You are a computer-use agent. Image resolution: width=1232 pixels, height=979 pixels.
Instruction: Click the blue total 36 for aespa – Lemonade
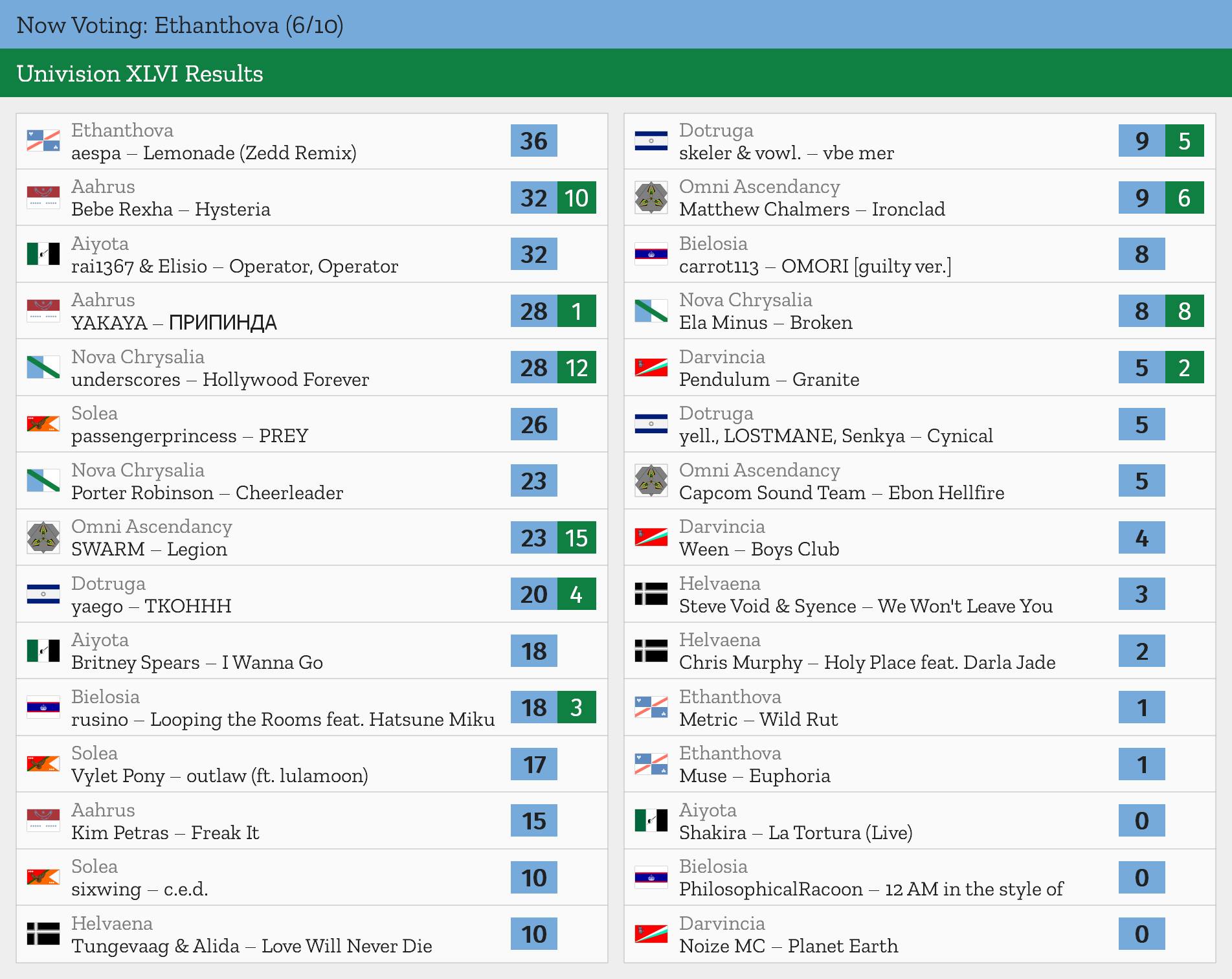[x=534, y=141]
